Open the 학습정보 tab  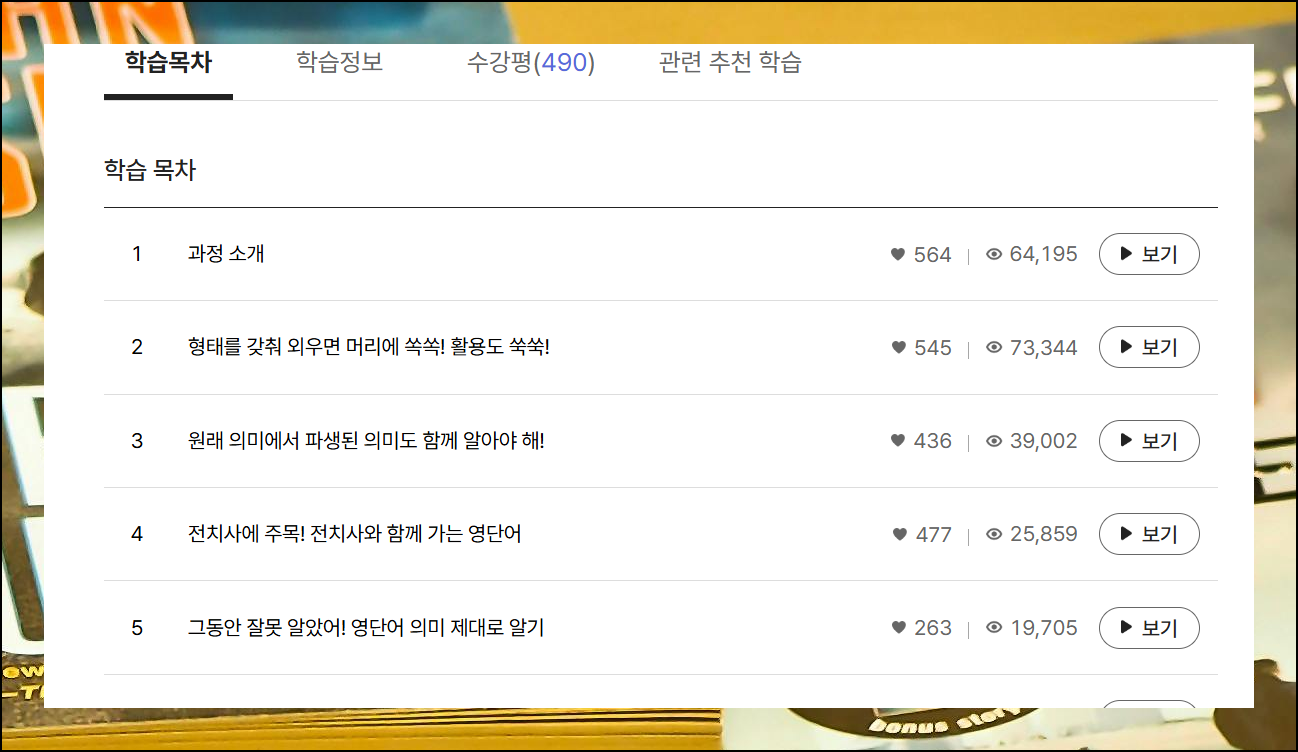[x=339, y=63]
